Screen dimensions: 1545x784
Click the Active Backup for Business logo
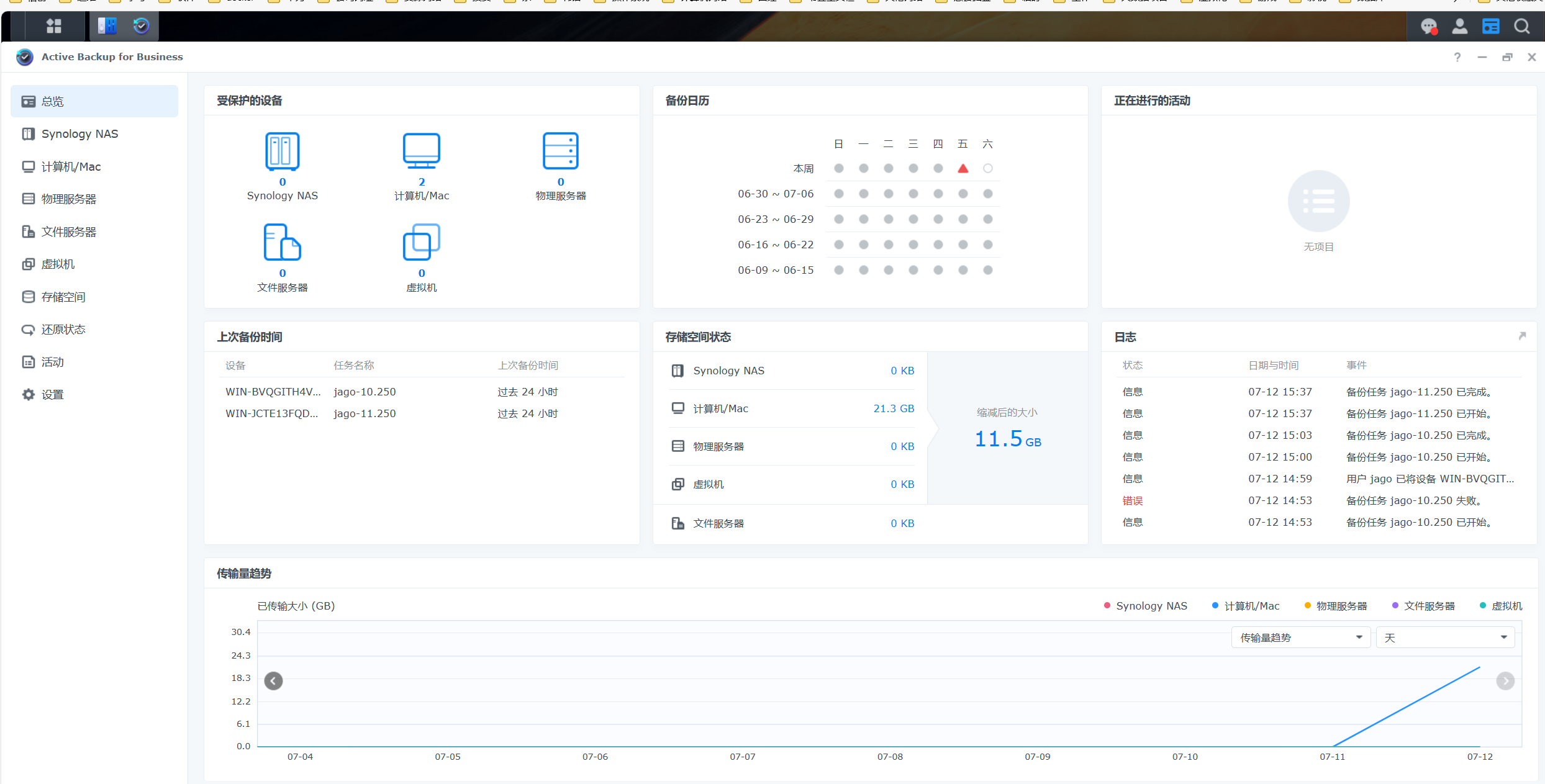point(25,57)
